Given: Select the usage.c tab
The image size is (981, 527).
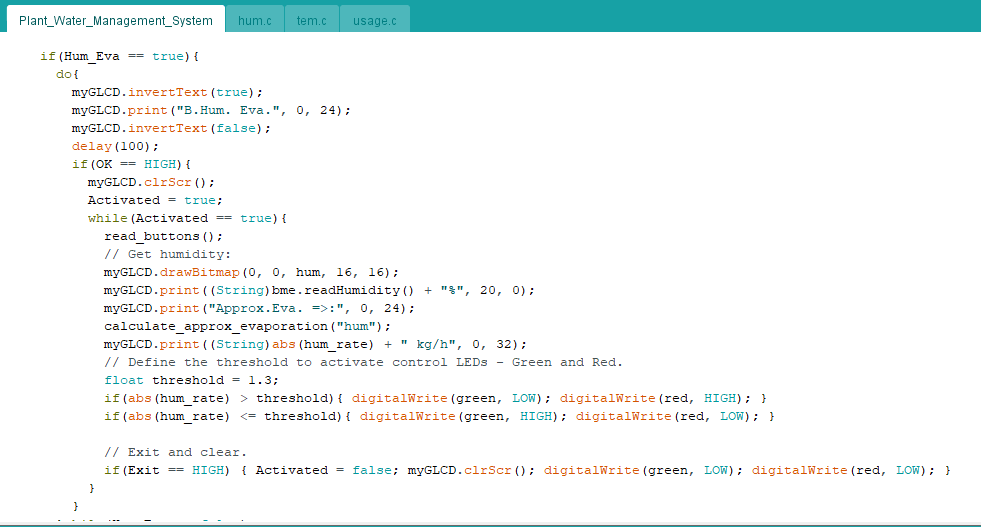Looking at the screenshot, I should click(374, 20).
